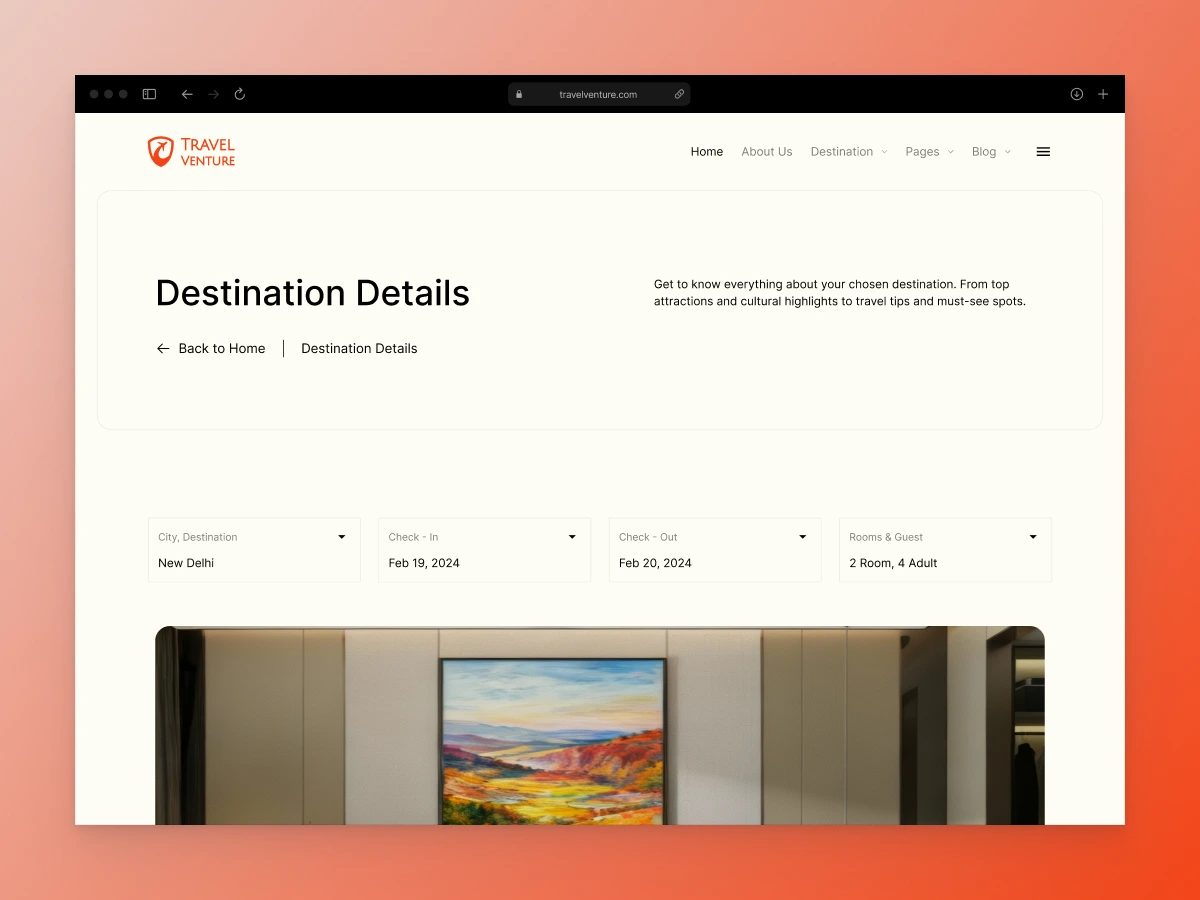Click the browser back arrow
This screenshot has height=900, width=1200.
(187, 94)
